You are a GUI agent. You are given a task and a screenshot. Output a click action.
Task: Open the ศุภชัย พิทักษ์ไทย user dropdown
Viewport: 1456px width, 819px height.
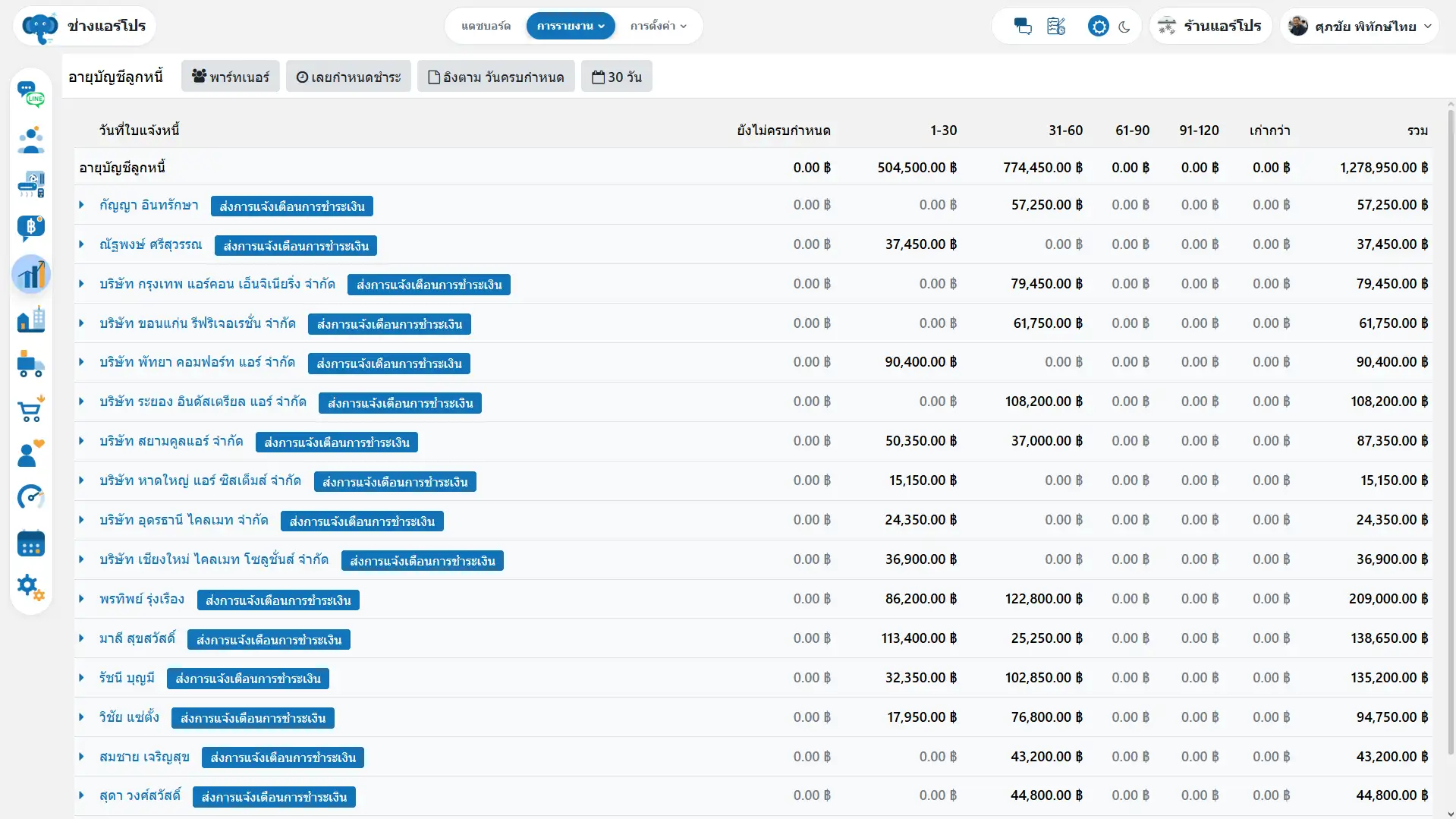click(x=1360, y=27)
